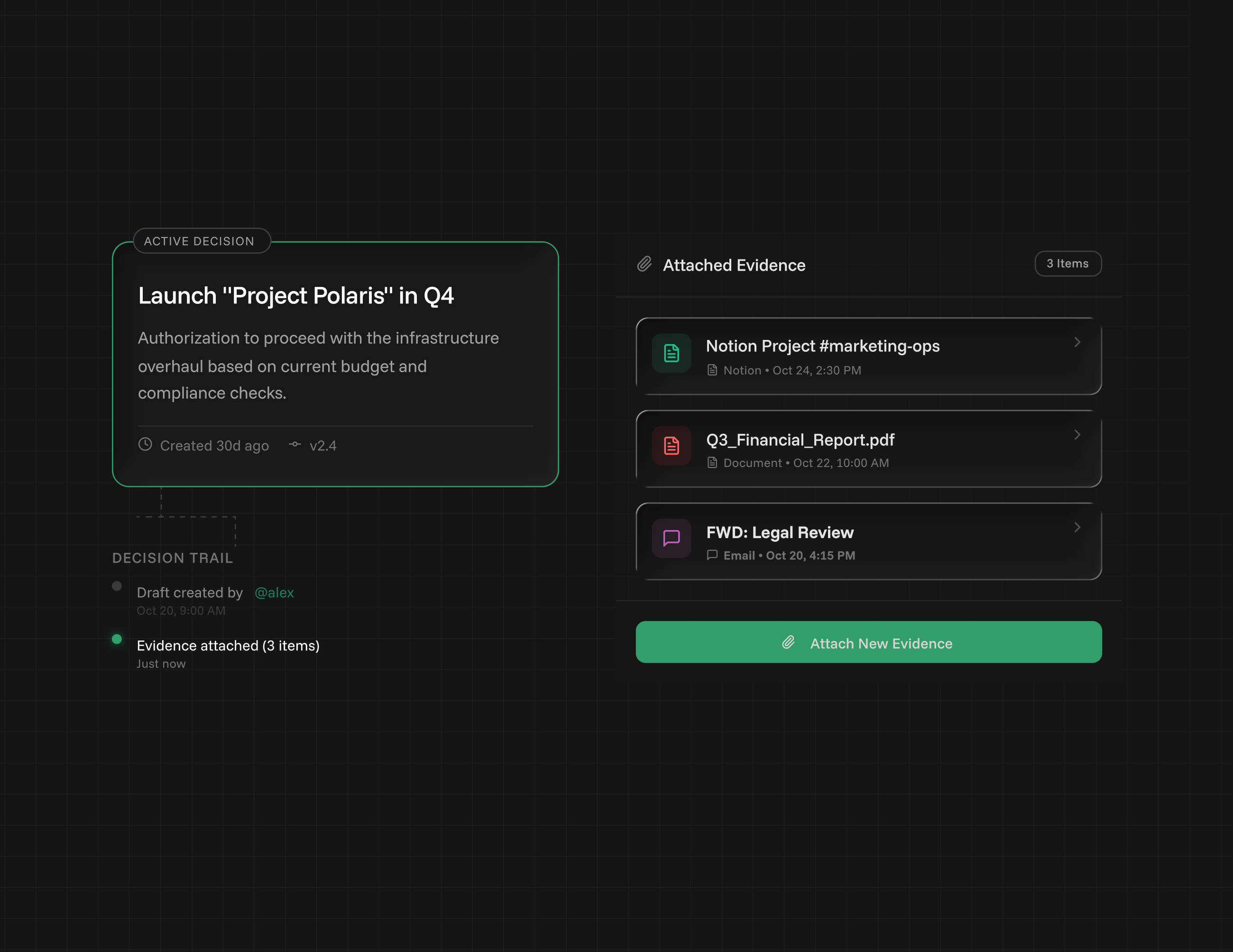Click the ACTIVE DECISION tag label
The image size is (1233, 952).
[x=199, y=241]
